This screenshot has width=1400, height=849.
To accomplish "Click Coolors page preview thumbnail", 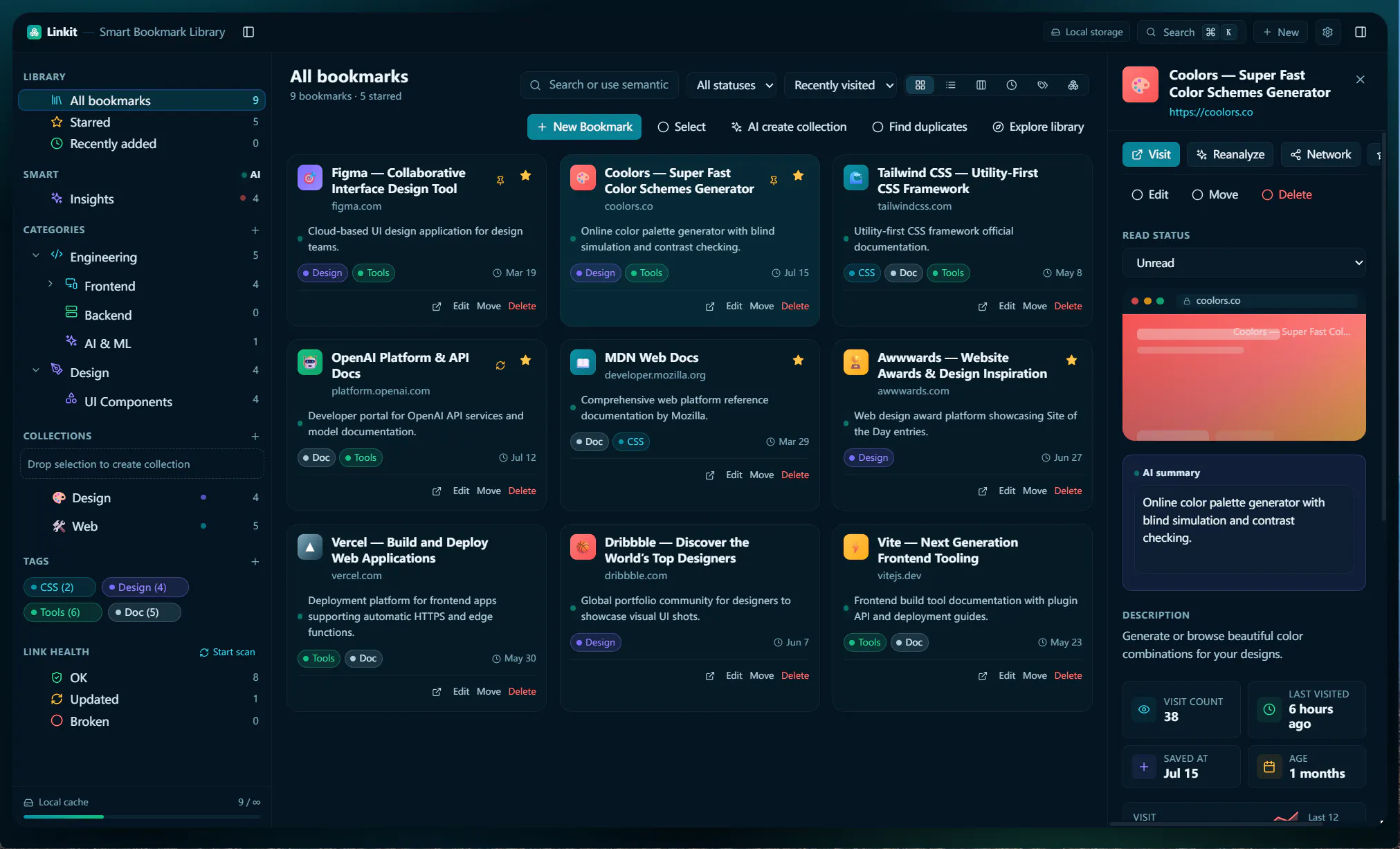I will pyautogui.click(x=1244, y=377).
